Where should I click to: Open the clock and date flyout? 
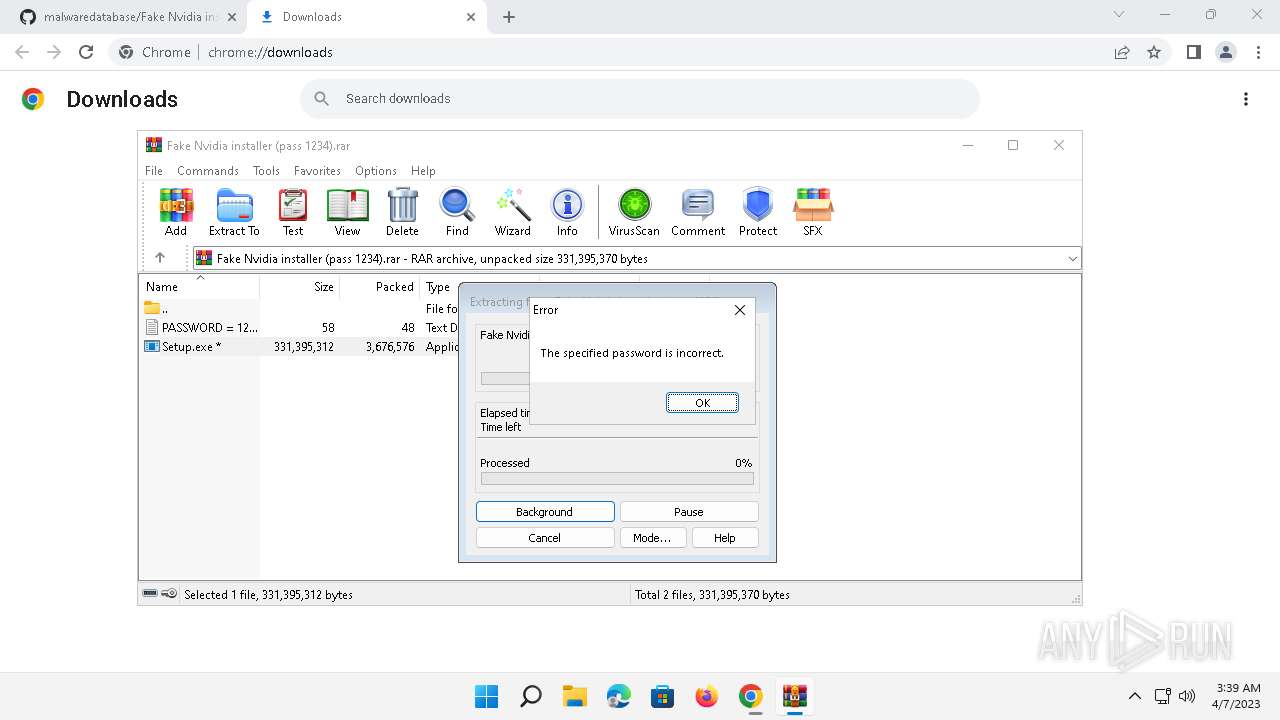click(1238, 696)
